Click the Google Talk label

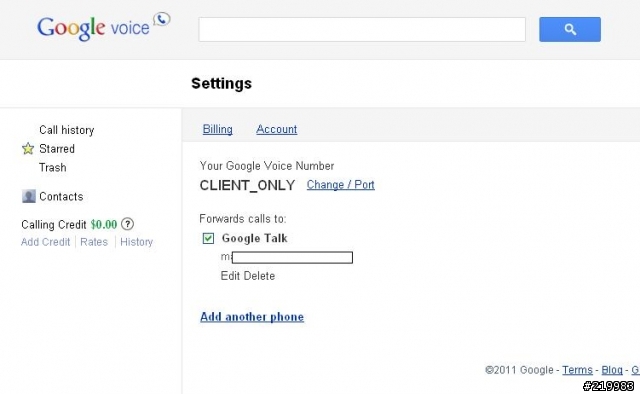coord(255,238)
